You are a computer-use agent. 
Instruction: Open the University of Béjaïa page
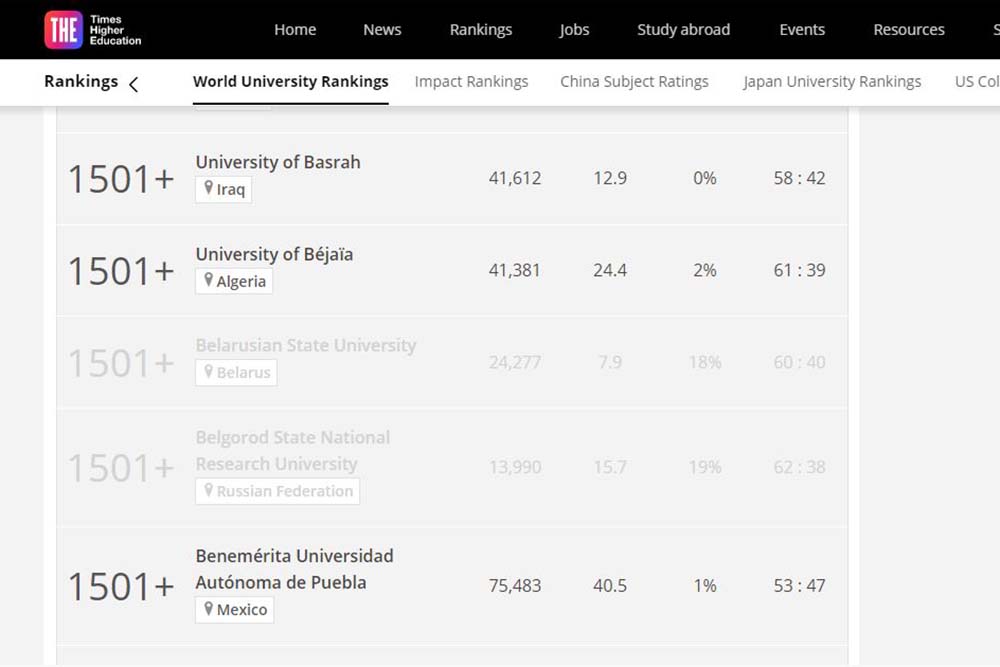pos(274,254)
